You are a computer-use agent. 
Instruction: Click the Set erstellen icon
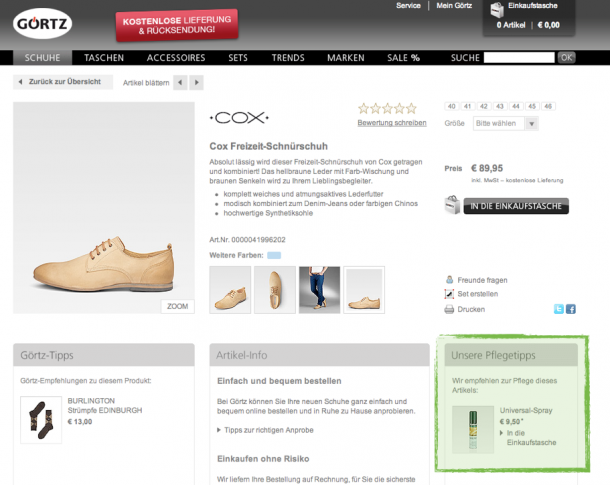pos(449,294)
